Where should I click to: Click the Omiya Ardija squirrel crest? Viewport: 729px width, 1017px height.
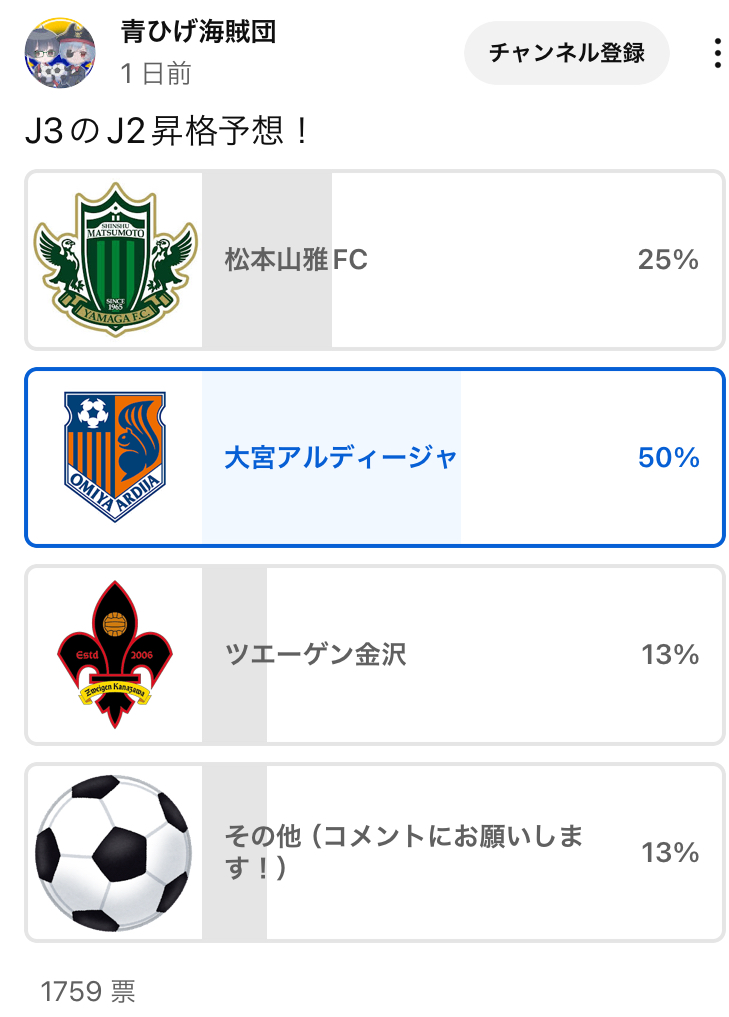tap(114, 457)
